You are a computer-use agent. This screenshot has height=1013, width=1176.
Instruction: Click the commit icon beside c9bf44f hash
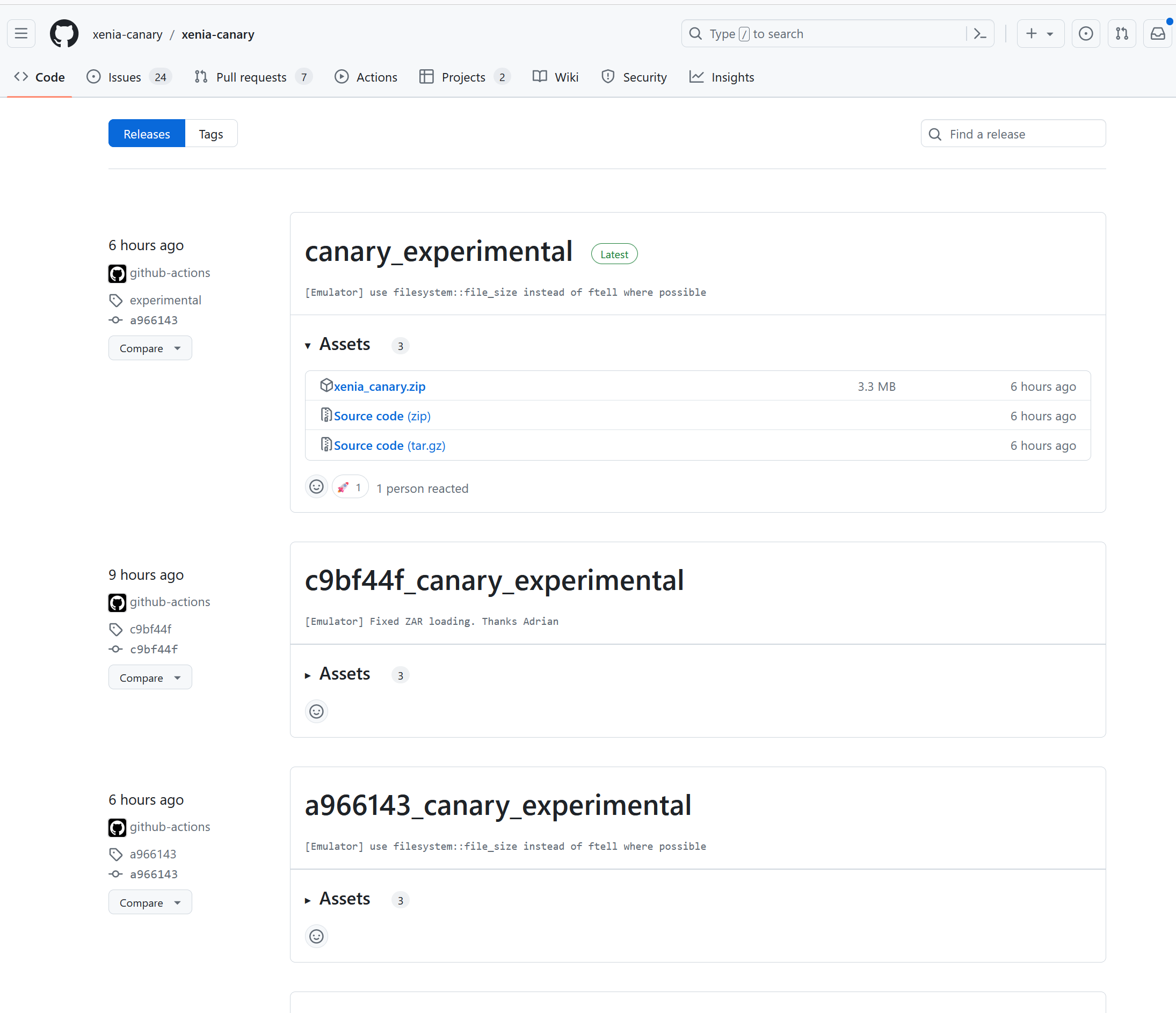(116, 649)
